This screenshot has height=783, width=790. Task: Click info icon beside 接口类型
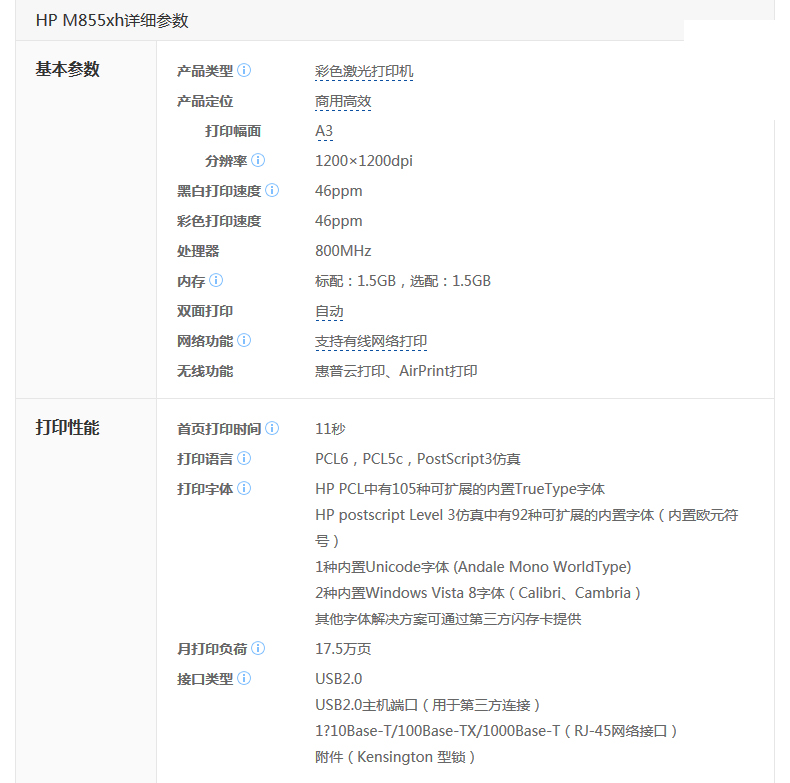point(244,678)
